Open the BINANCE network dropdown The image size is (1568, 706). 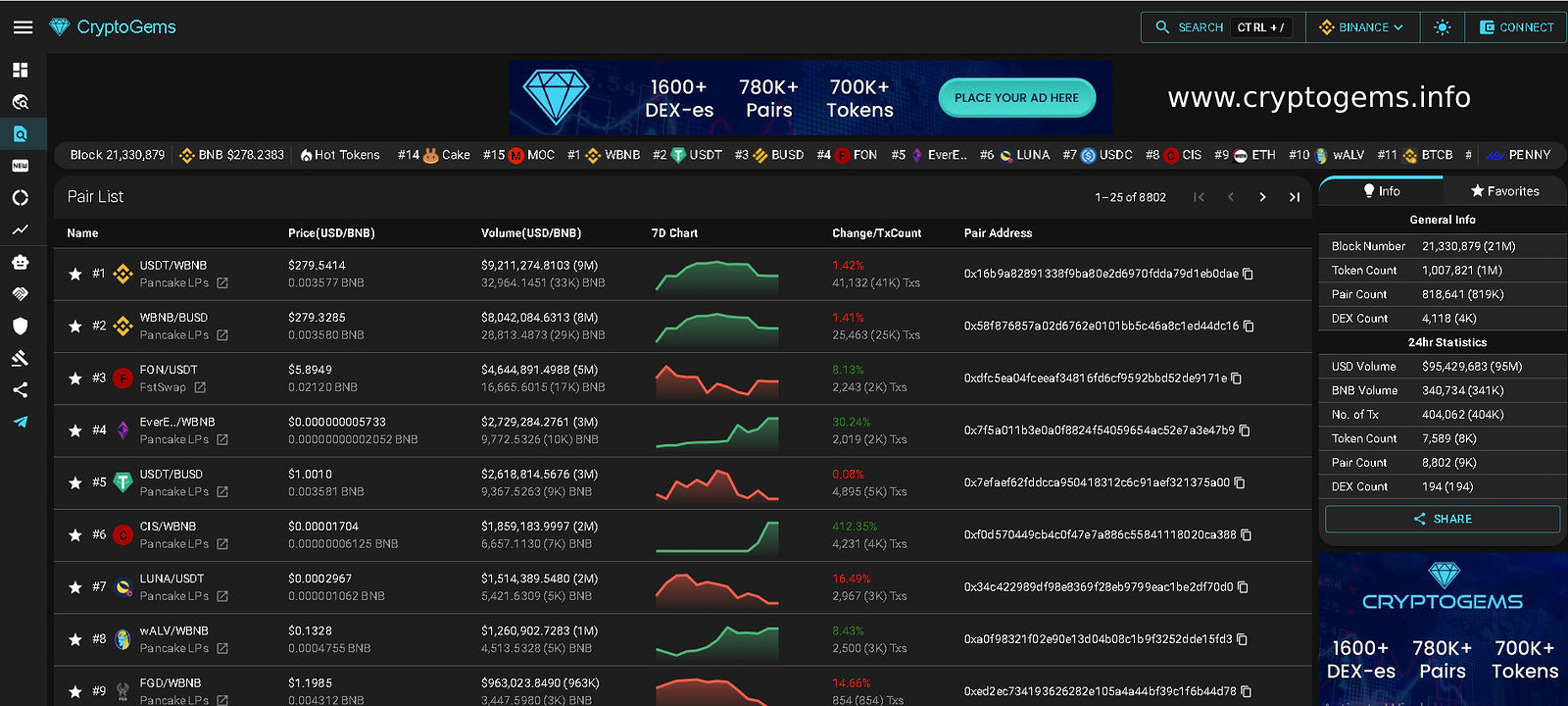pyautogui.click(x=1361, y=27)
